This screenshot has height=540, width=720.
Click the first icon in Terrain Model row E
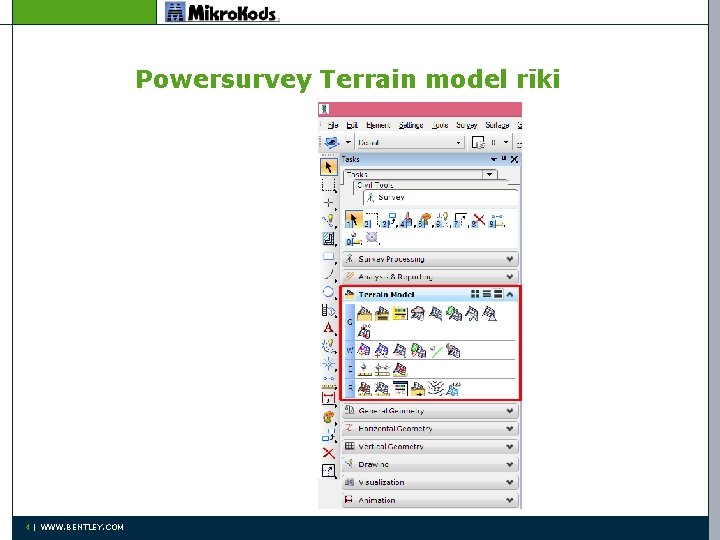pyautogui.click(x=365, y=369)
